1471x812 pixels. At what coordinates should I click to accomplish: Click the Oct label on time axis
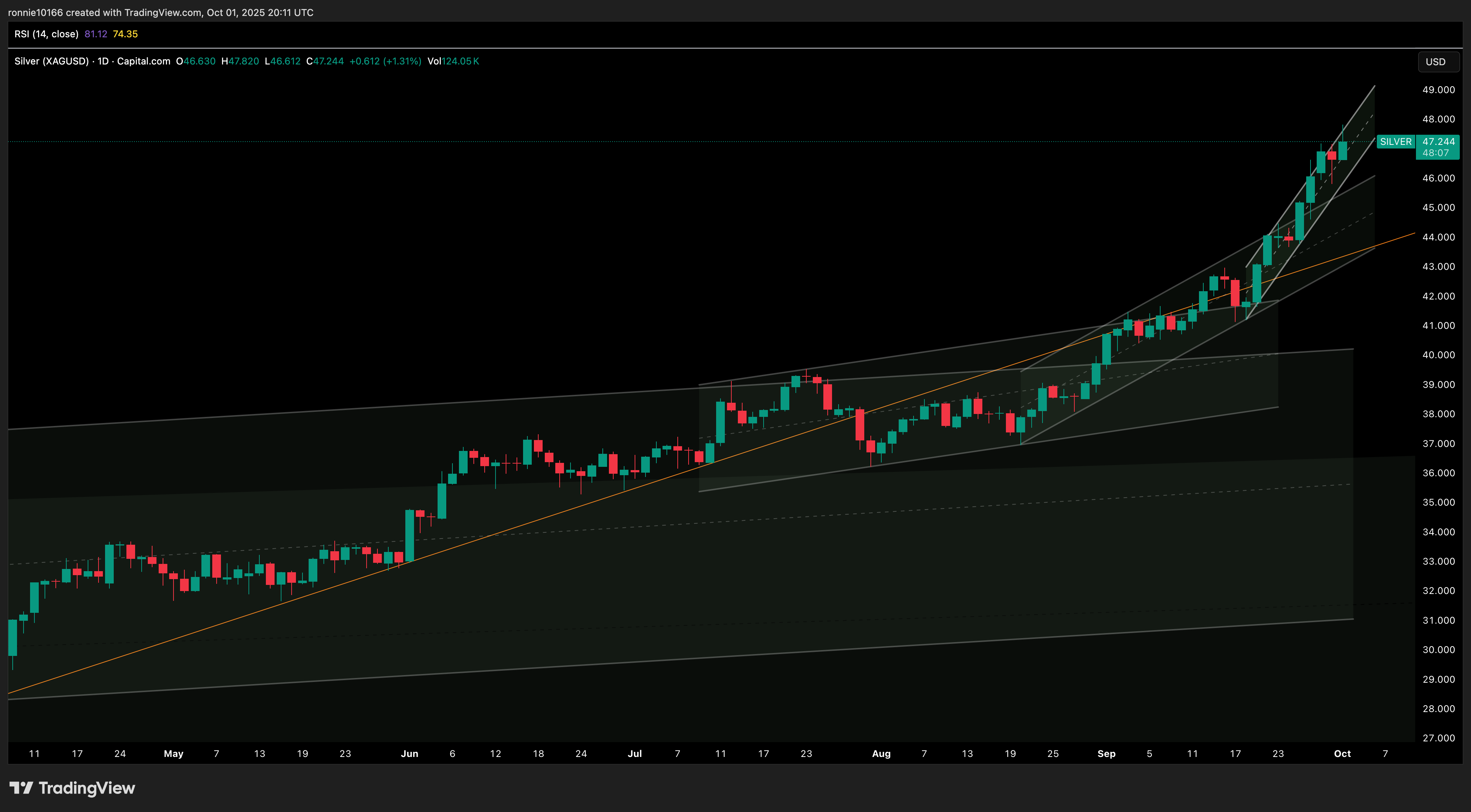pyautogui.click(x=1342, y=753)
